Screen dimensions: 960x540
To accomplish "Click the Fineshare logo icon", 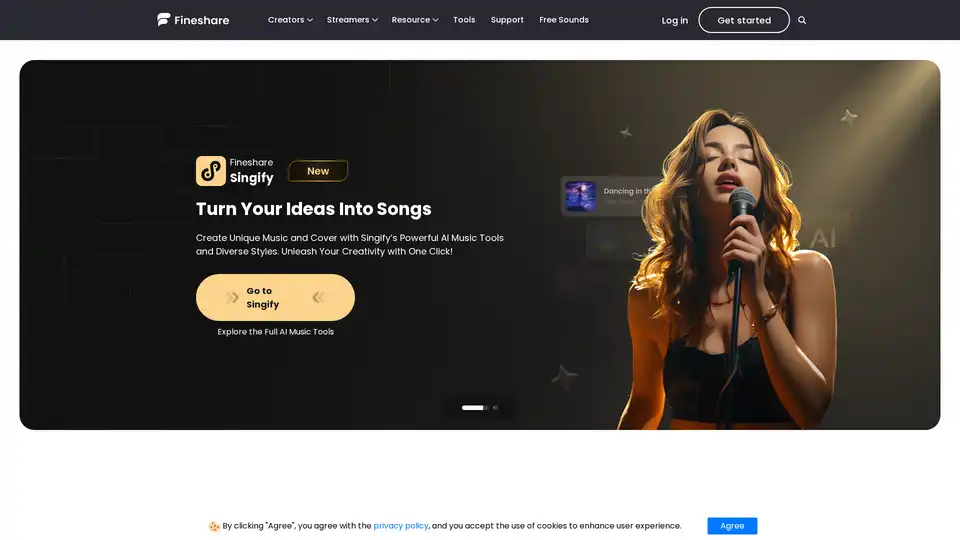I will [x=163, y=20].
